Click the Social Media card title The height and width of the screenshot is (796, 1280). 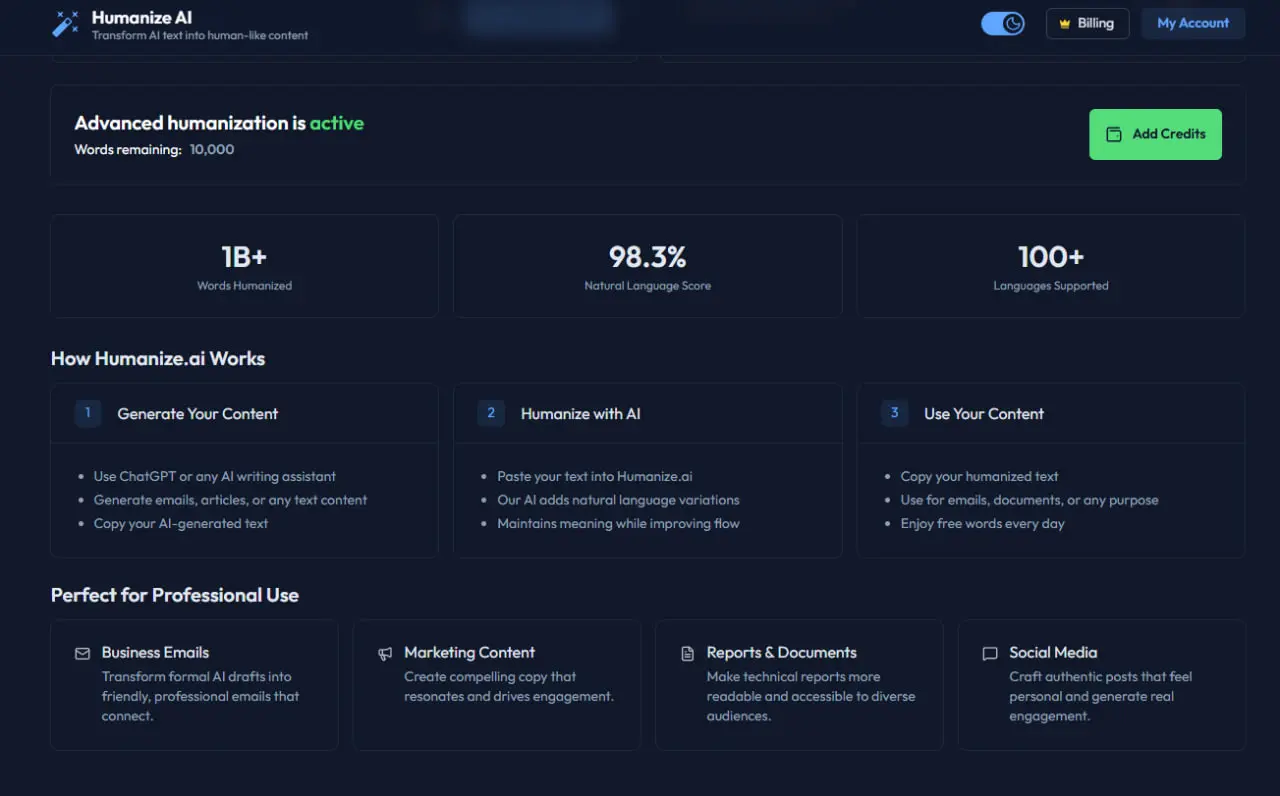pos(1053,652)
